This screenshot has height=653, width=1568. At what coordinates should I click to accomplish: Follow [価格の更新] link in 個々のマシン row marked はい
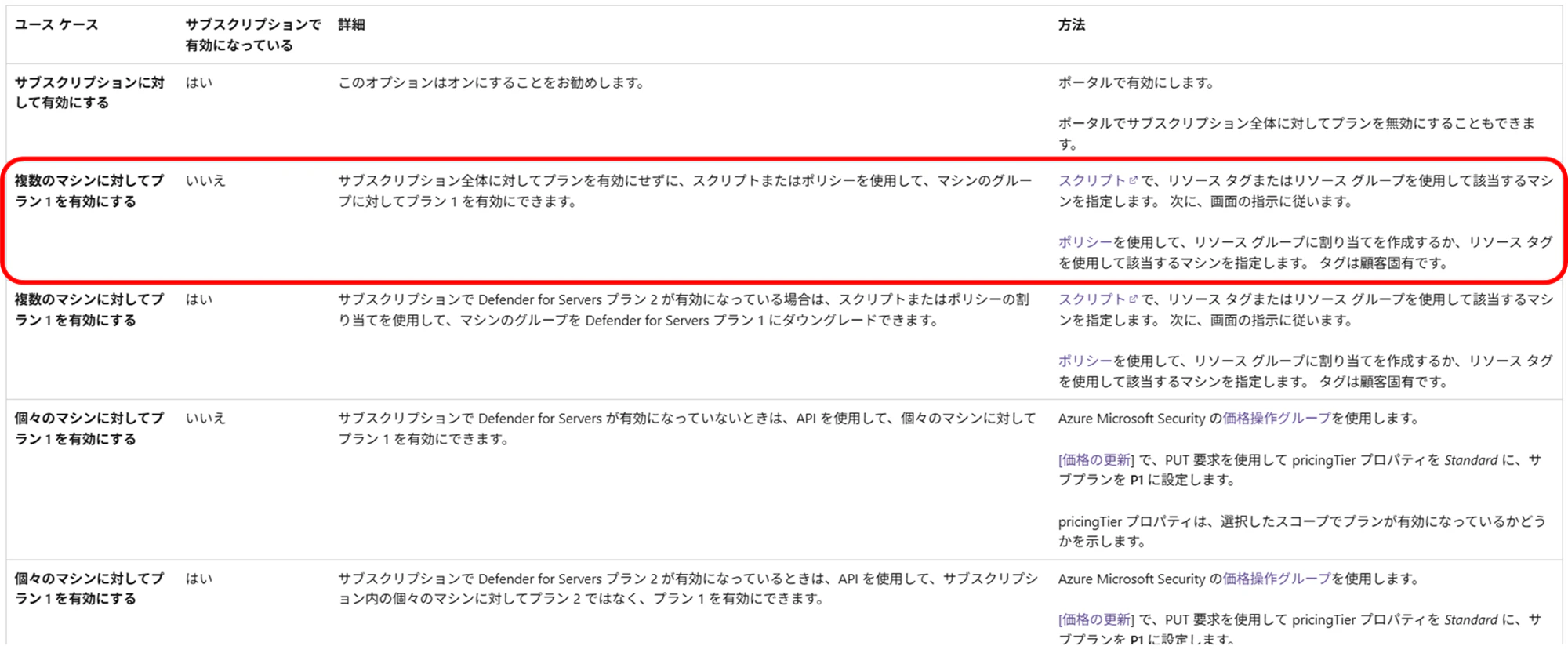pos(1096,620)
